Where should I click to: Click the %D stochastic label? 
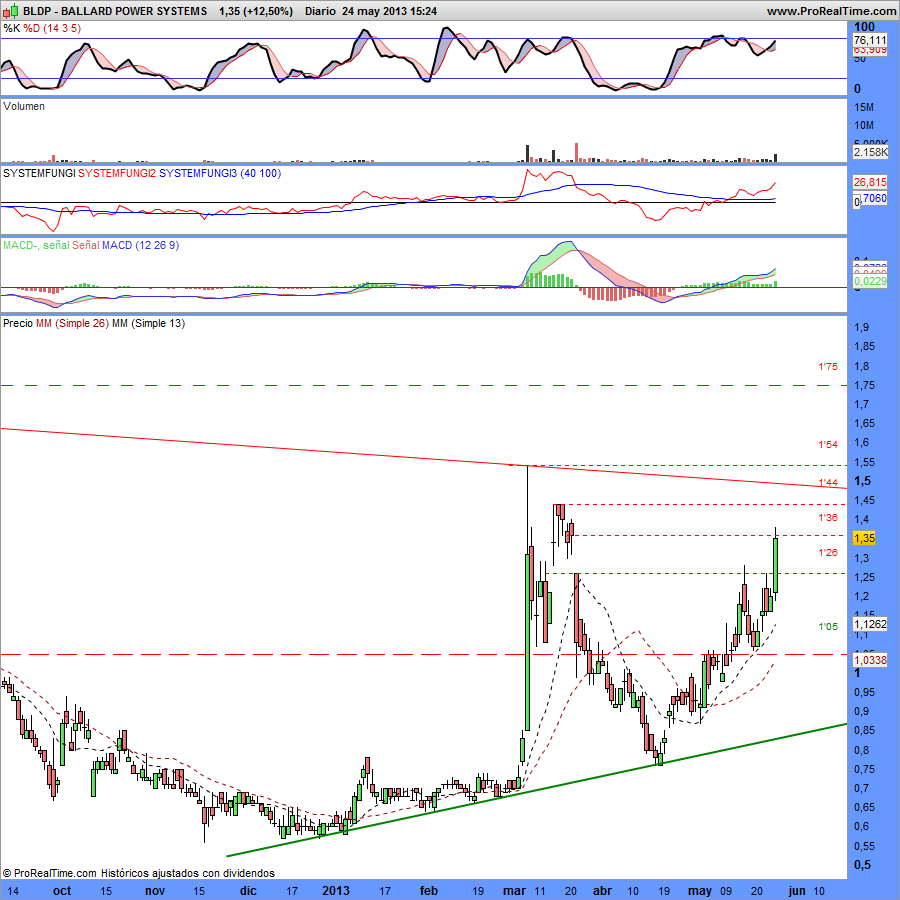pyautogui.click(x=32, y=28)
